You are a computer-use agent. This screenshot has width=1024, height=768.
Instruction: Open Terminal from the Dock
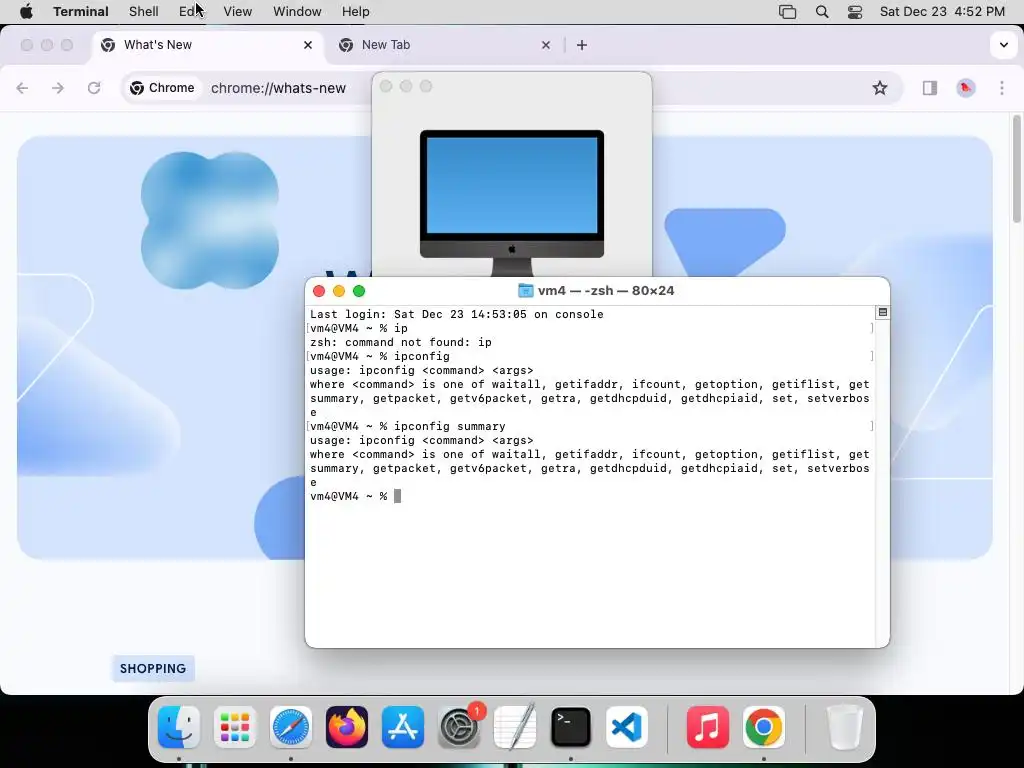click(x=571, y=727)
